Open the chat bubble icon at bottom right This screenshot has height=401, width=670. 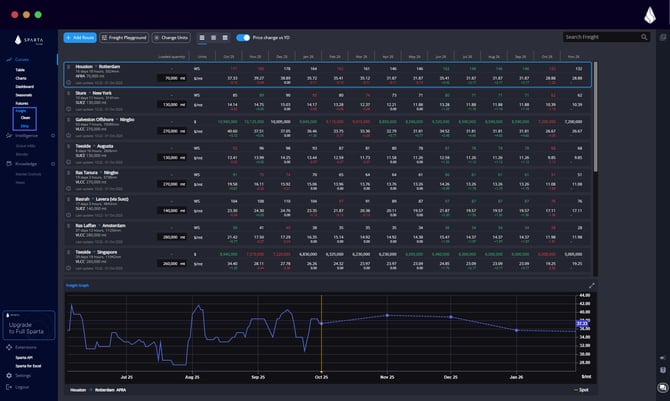click(662, 386)
